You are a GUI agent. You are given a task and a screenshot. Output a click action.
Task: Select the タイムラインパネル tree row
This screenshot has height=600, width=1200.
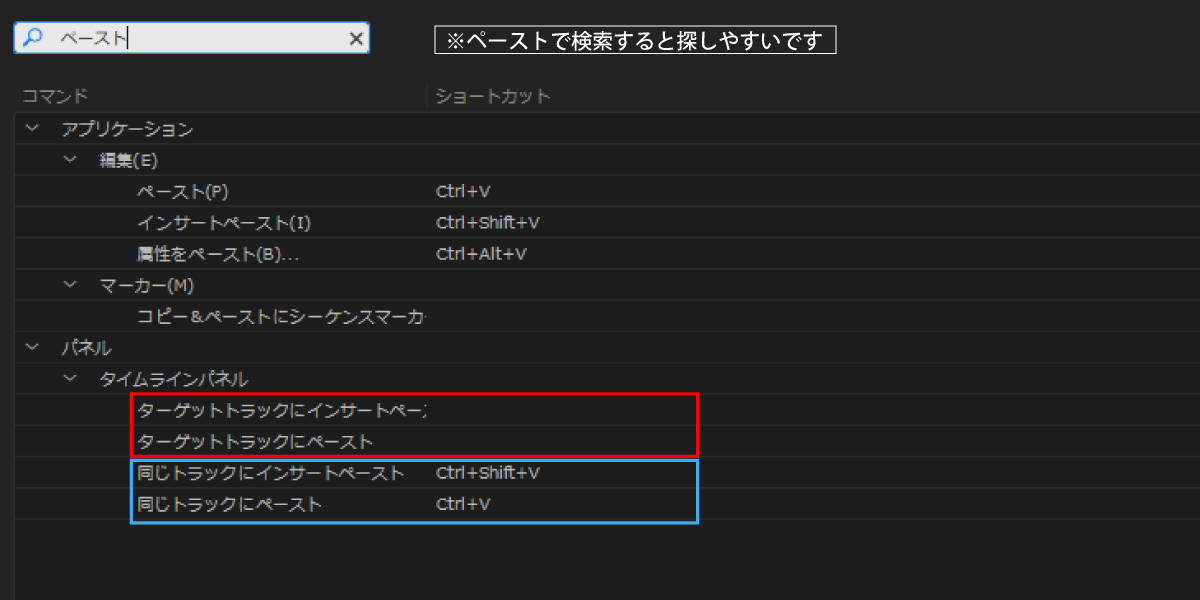(607, 379)
